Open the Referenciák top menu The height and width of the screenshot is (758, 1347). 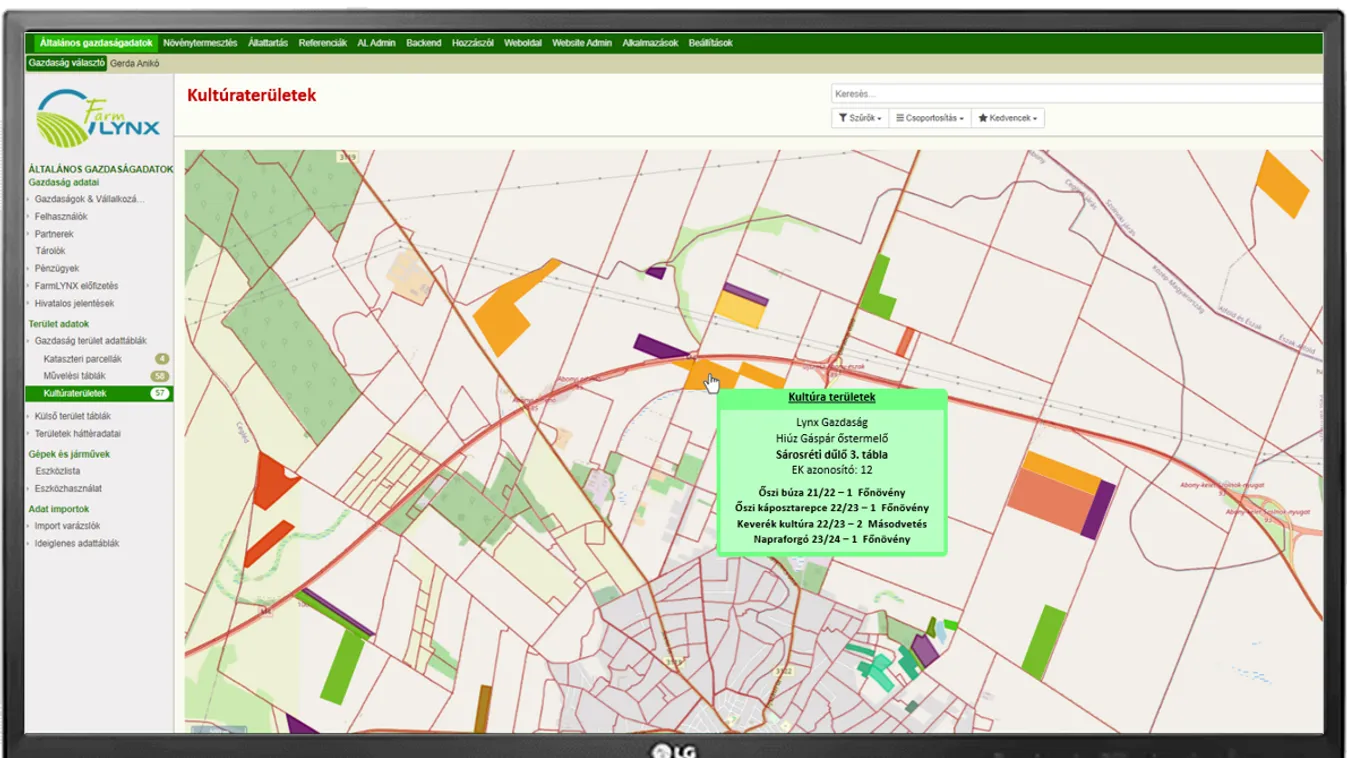(322, 43)
